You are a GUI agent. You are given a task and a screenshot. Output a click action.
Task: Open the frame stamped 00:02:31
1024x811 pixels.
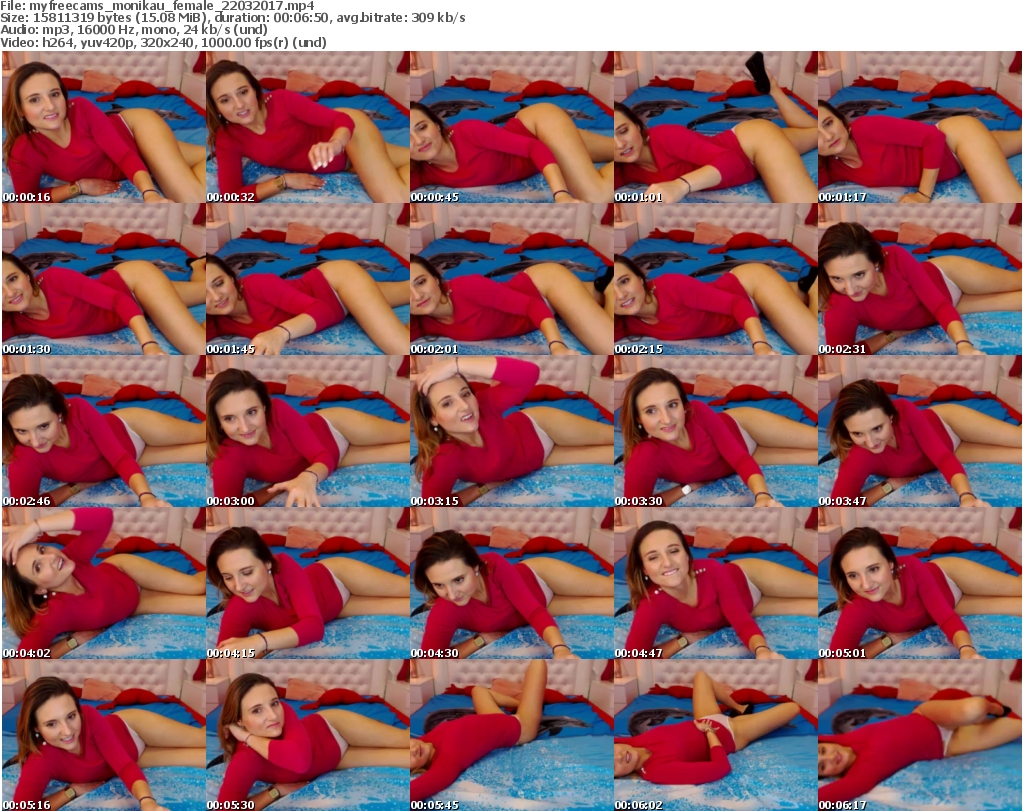click(x=920, y=279)
